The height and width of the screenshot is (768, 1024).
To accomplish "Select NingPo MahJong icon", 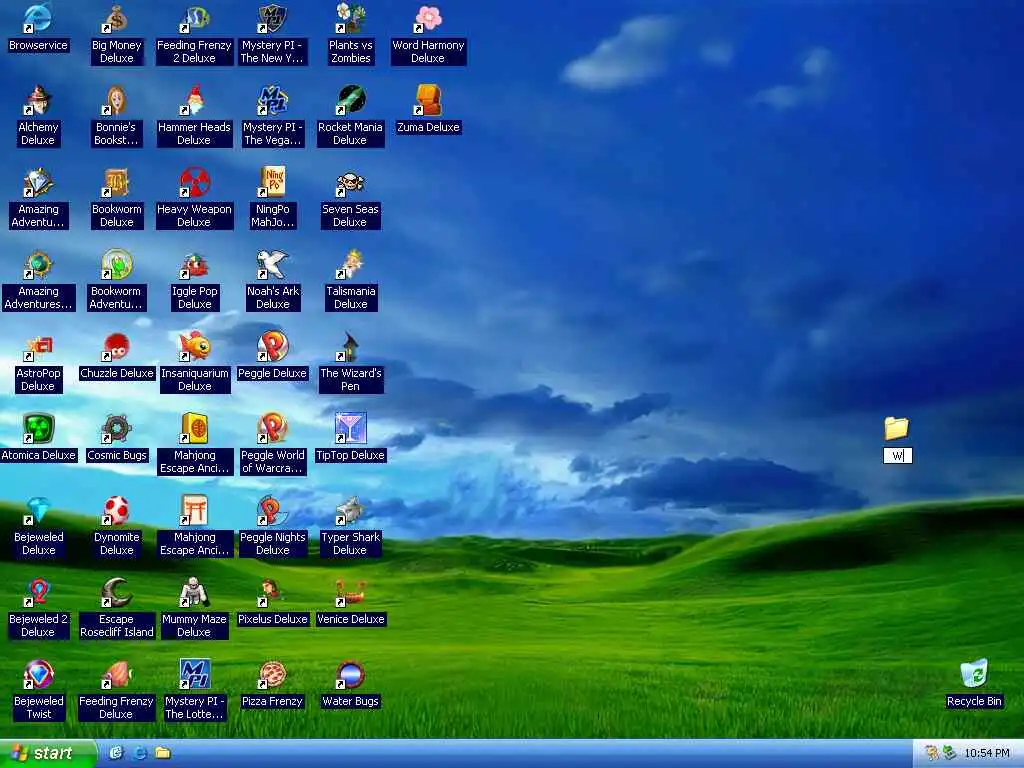I will point(272,183).
